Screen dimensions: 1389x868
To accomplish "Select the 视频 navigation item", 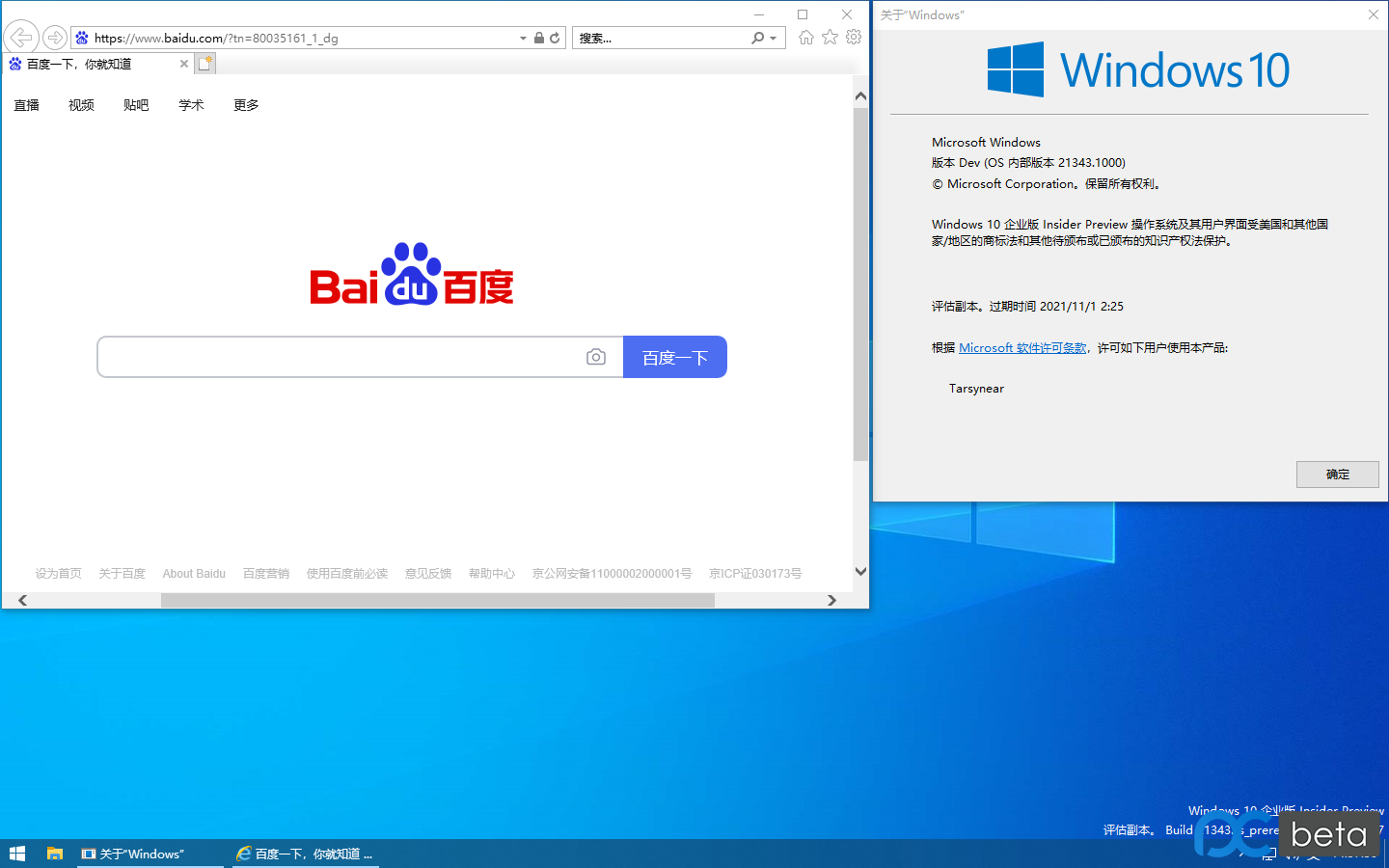I will 81,105.
